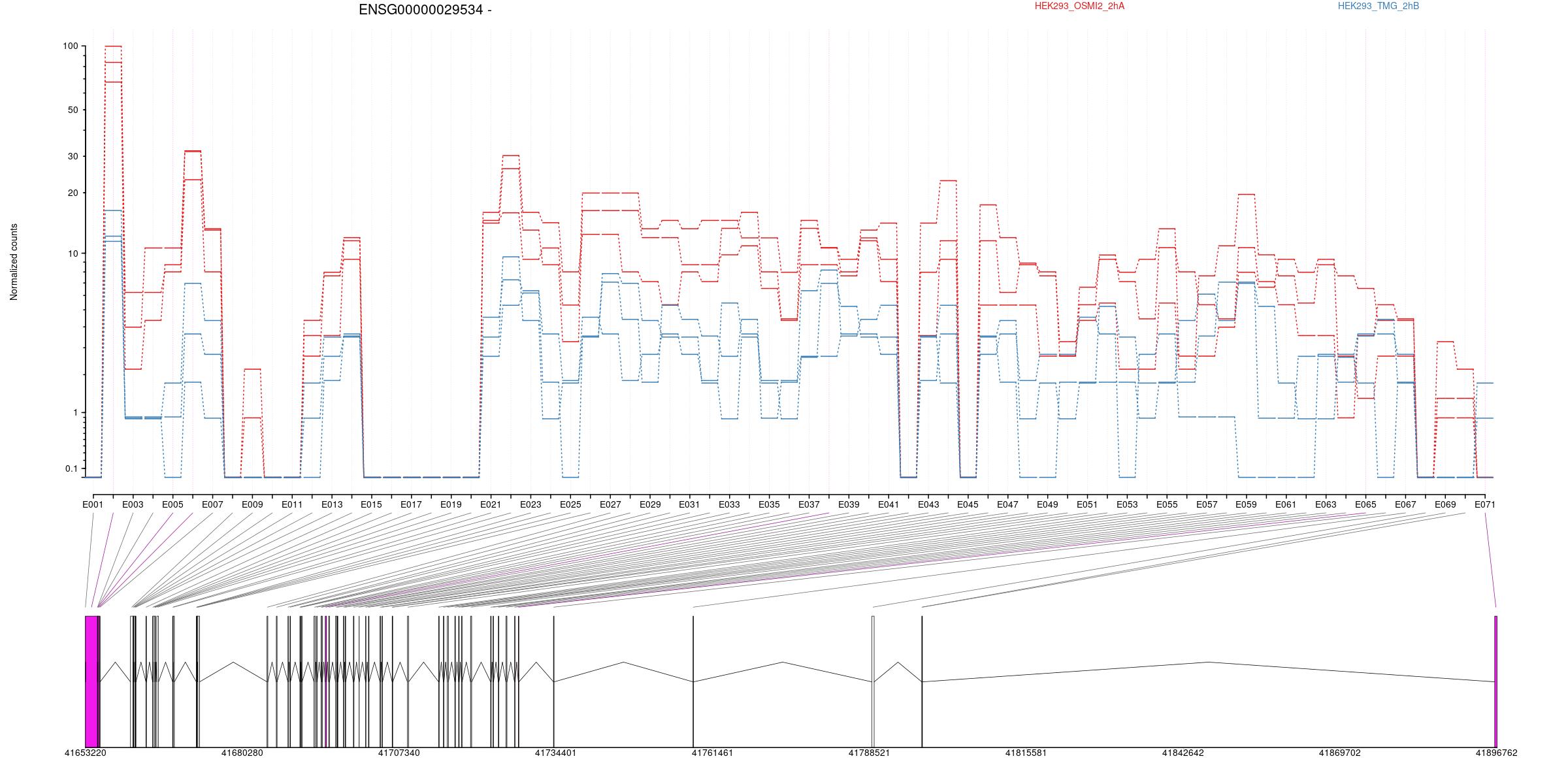This screenshot has height=784, width=1568.
Task: Click exon label E063
Action: pos(1326,504)
